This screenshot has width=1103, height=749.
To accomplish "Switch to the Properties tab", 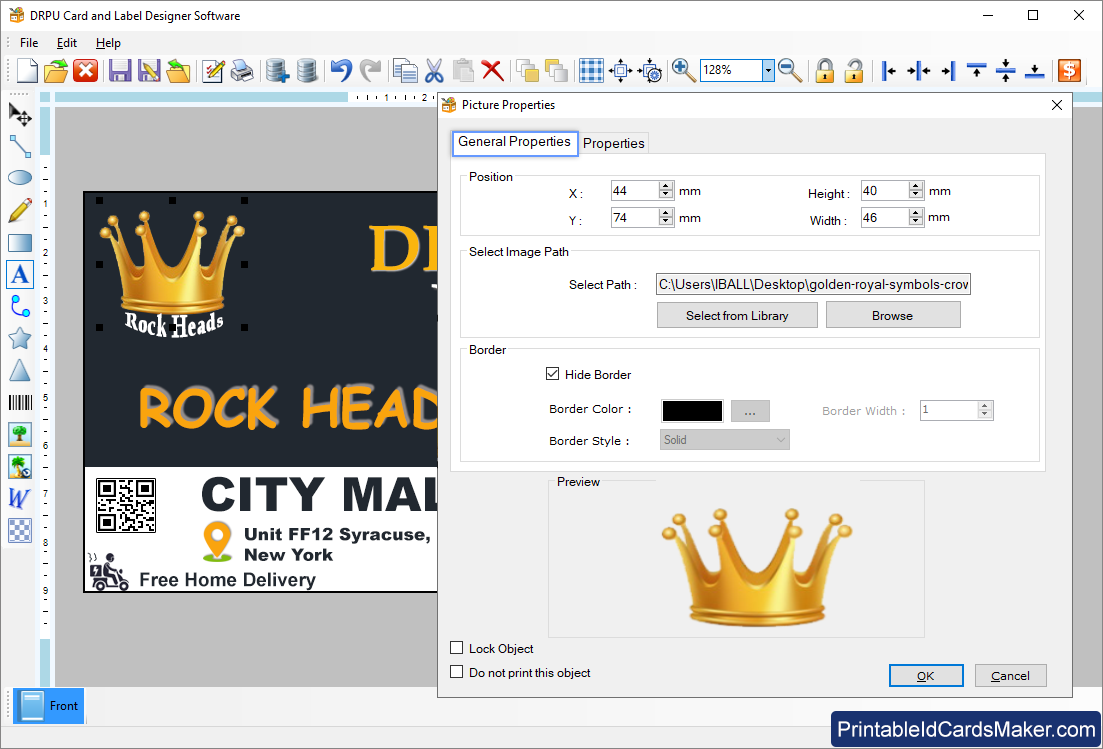I will (613, 143).
